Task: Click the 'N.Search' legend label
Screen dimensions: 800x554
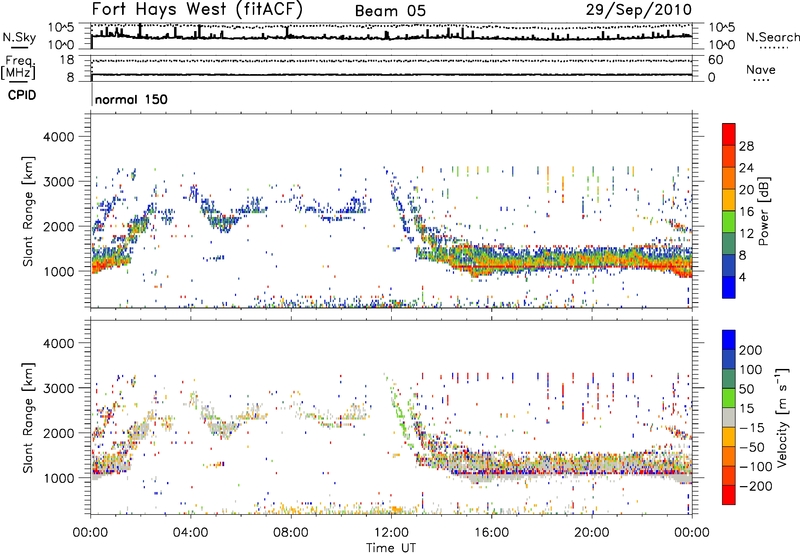Action: [772, 37]
